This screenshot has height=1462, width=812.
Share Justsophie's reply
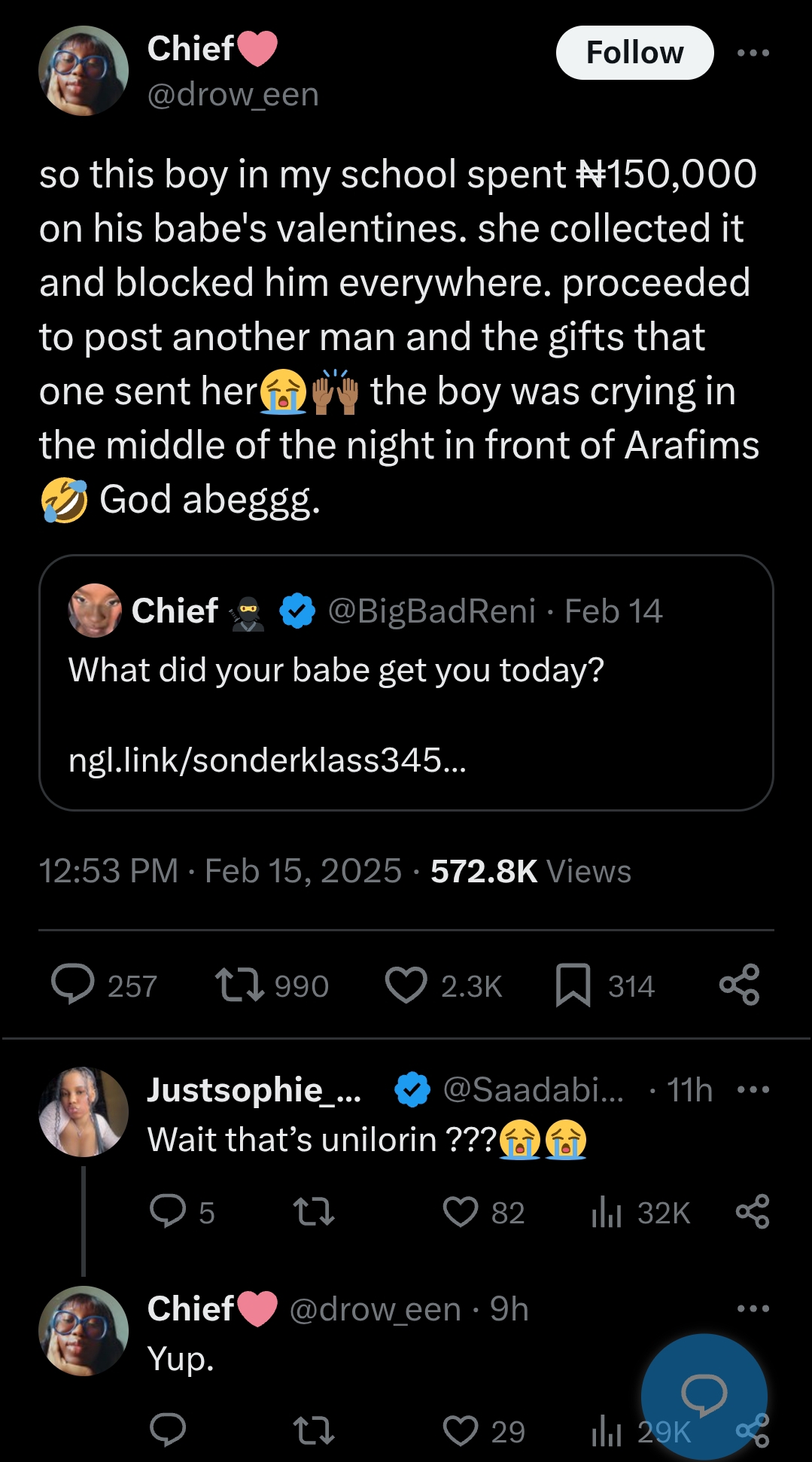coord(753,1212)
